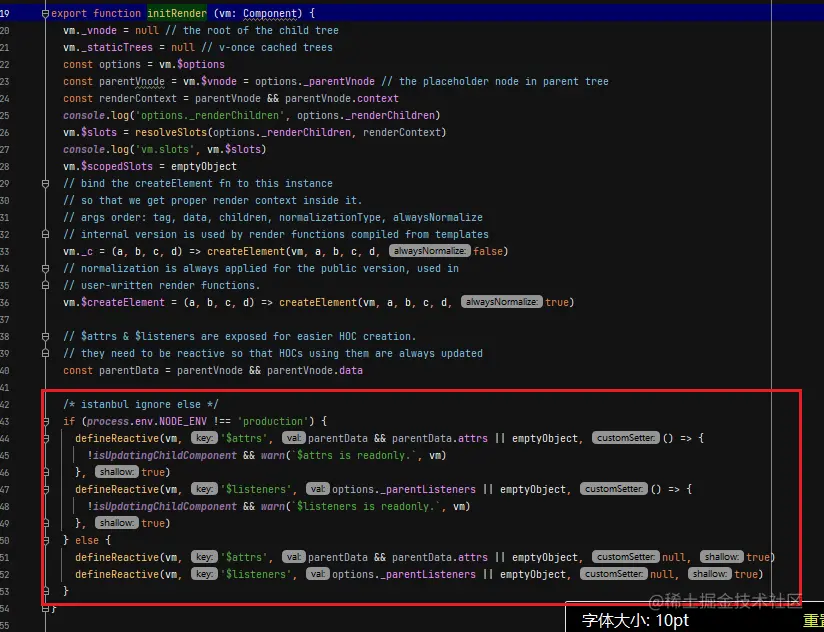Click isUpdatingChildComponent in the $attrs warning line
The height and width of the screenshot is (632, 824).
click(165, 455)
